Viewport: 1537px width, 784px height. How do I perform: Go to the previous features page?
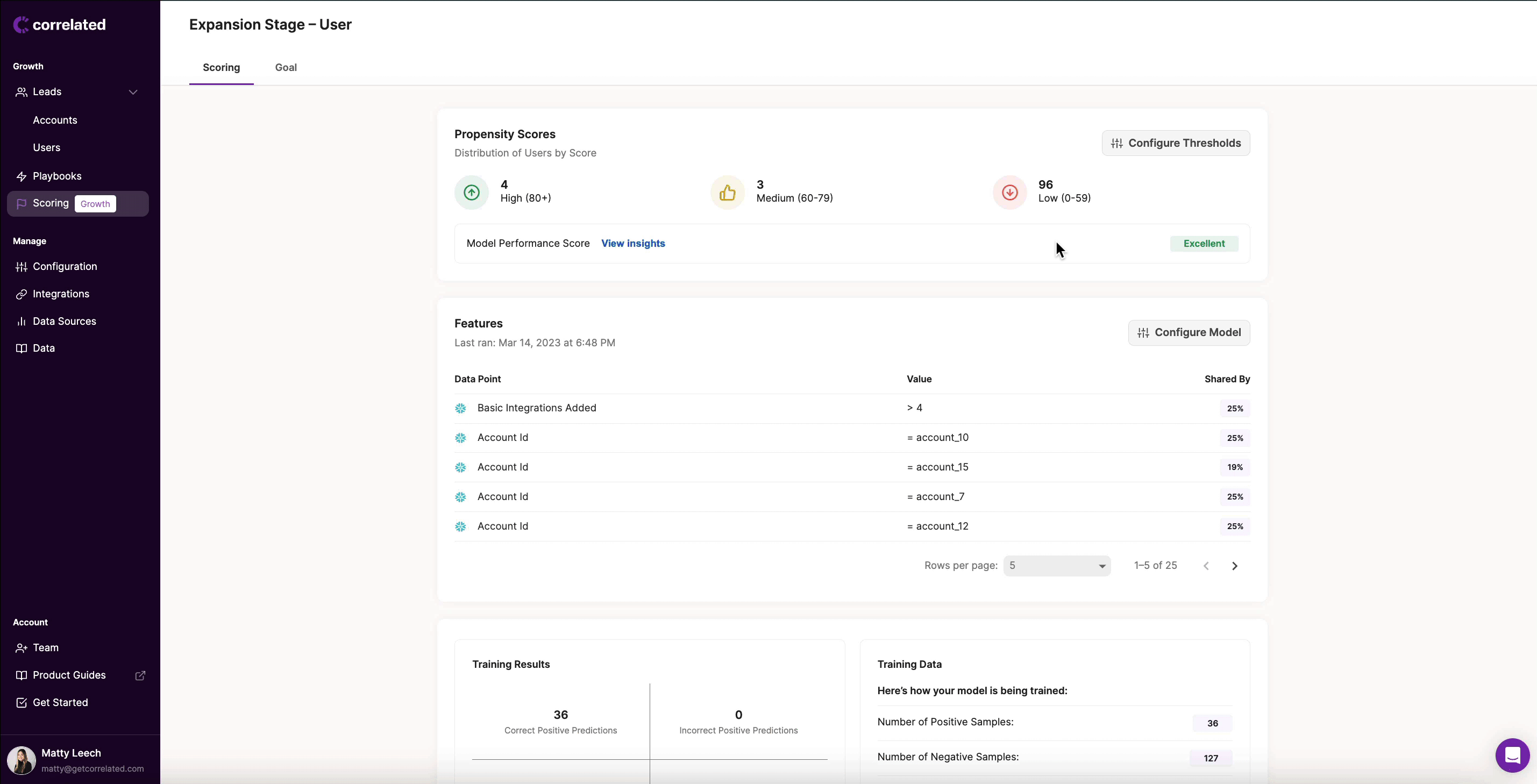point(1206,566)
